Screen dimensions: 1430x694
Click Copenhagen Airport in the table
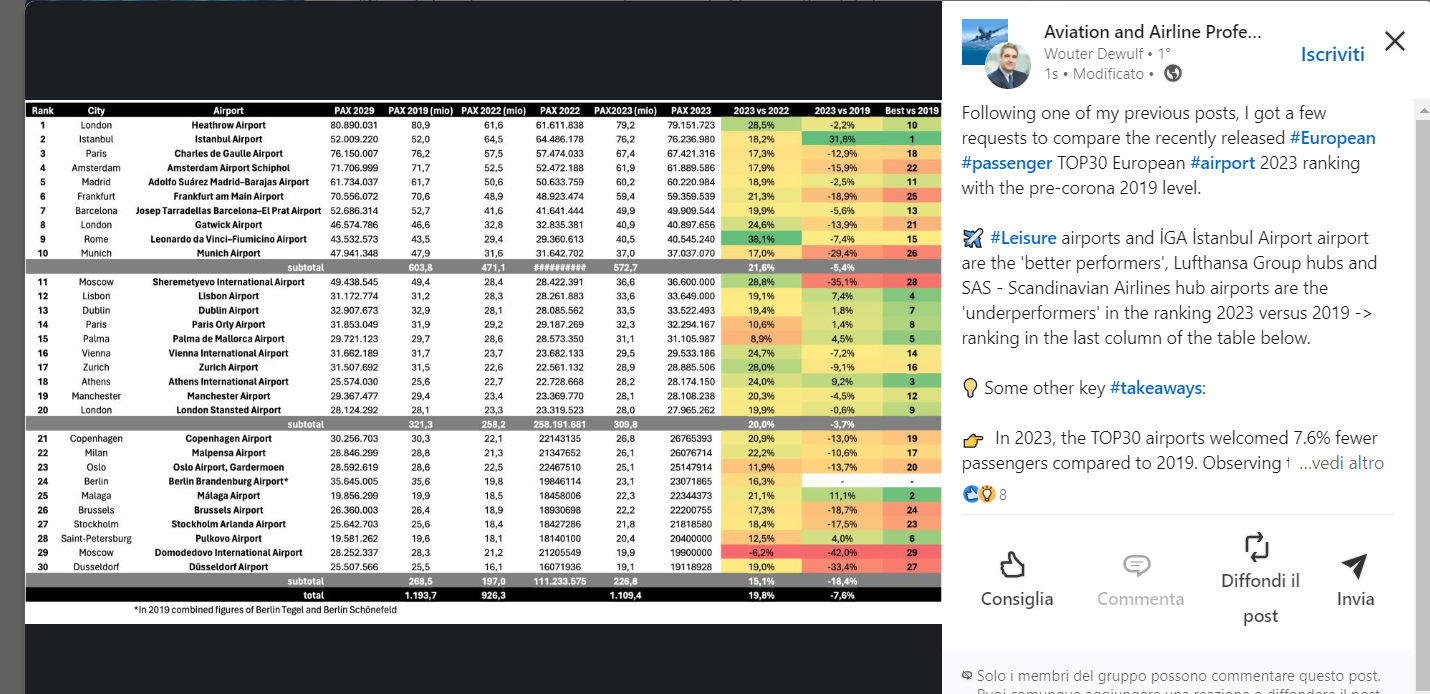tap(228, 438)
